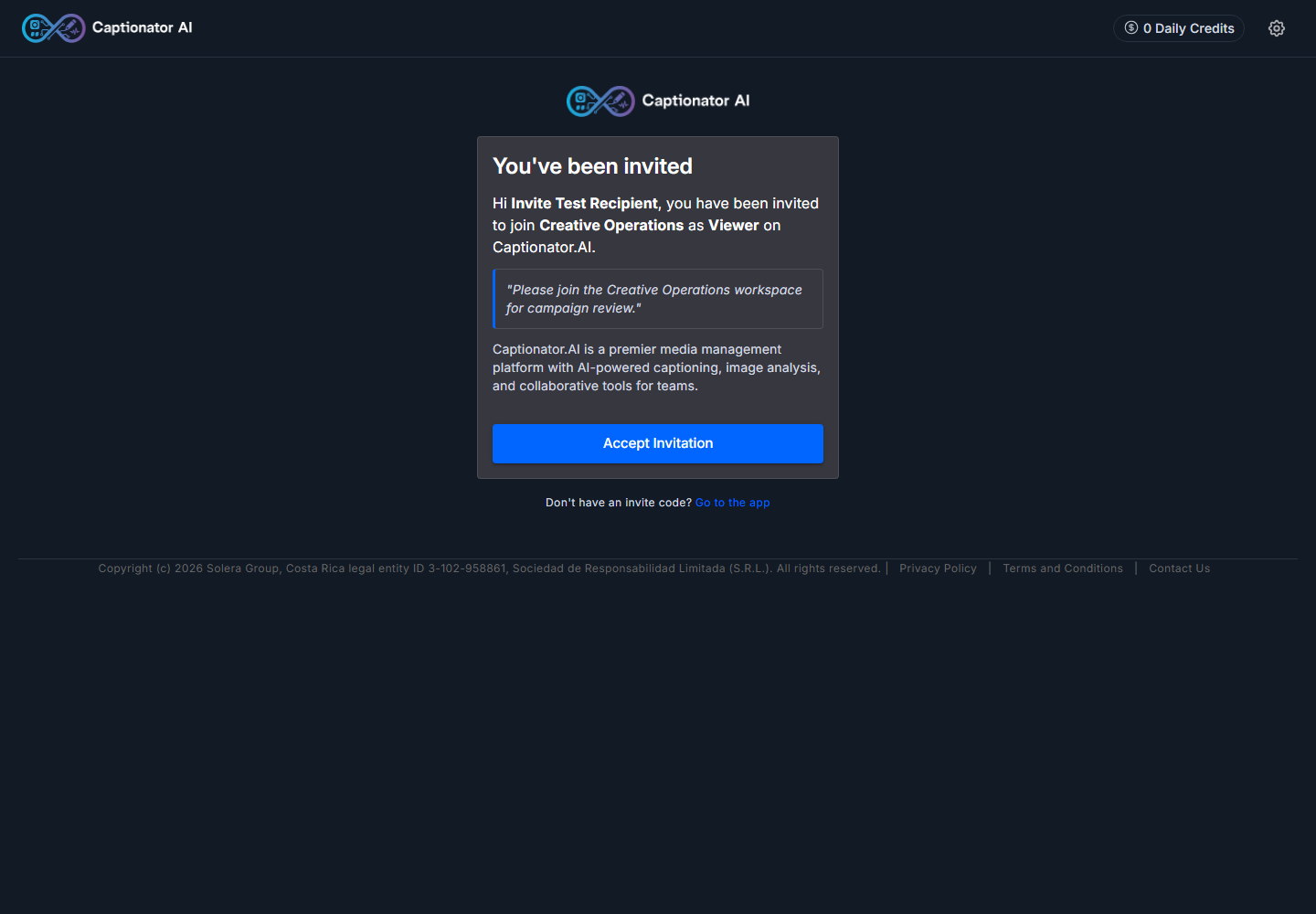1316x914 pixels.
Task: Click the Captionator AI header brand text
Action: click(x=143, y=27)
